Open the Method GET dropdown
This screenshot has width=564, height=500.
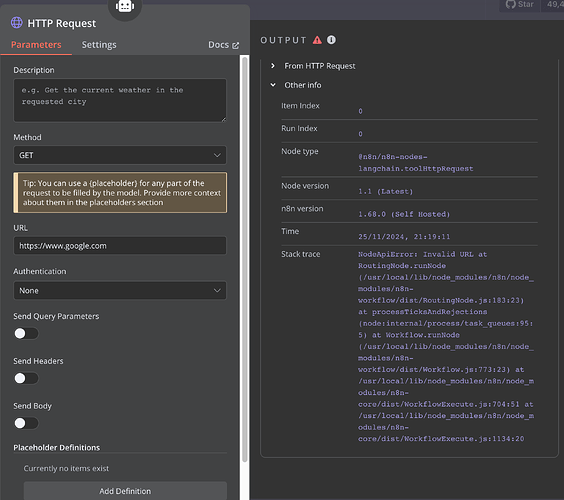120,155
